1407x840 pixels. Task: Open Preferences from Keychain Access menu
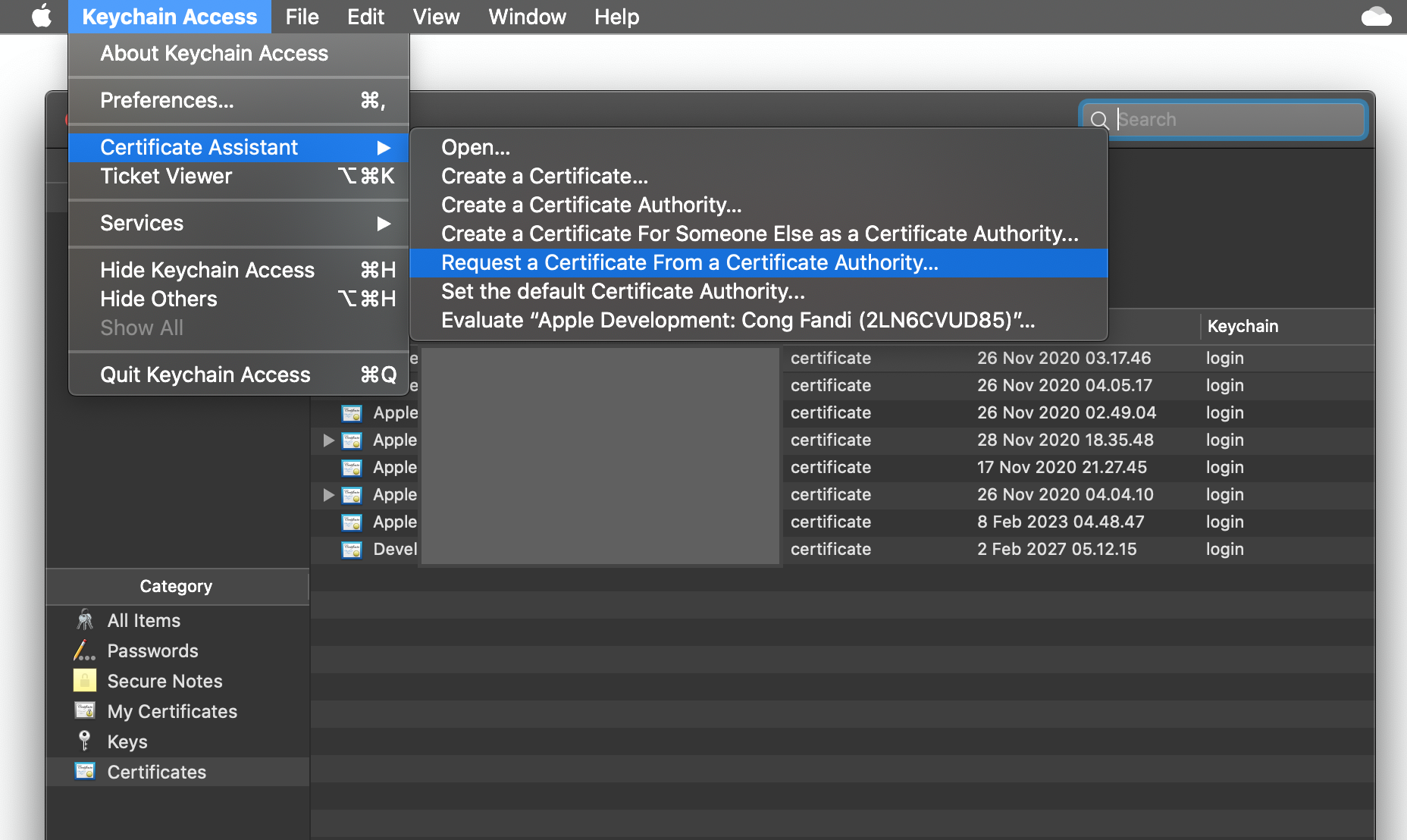tap(167, 100)
